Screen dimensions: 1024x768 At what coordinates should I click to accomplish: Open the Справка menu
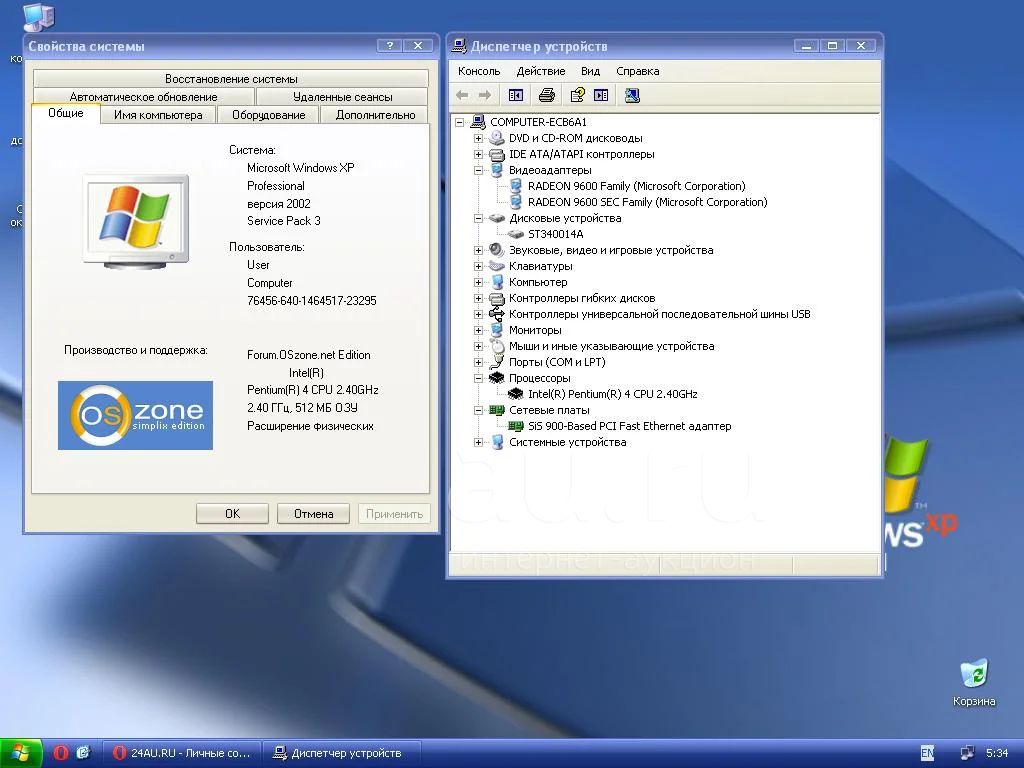tap(637, 71)
